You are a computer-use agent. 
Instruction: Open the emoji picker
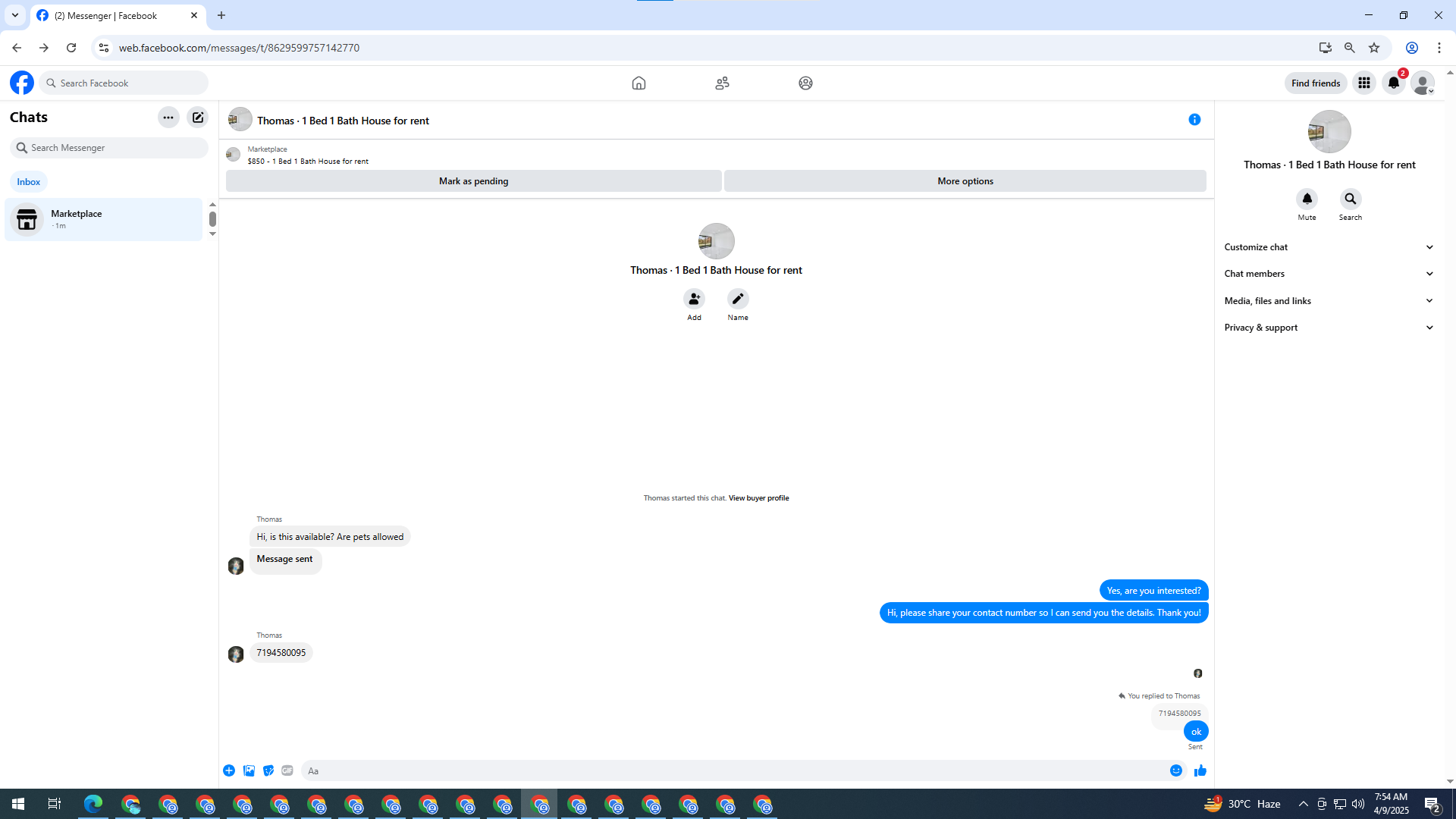(1176, 770)
